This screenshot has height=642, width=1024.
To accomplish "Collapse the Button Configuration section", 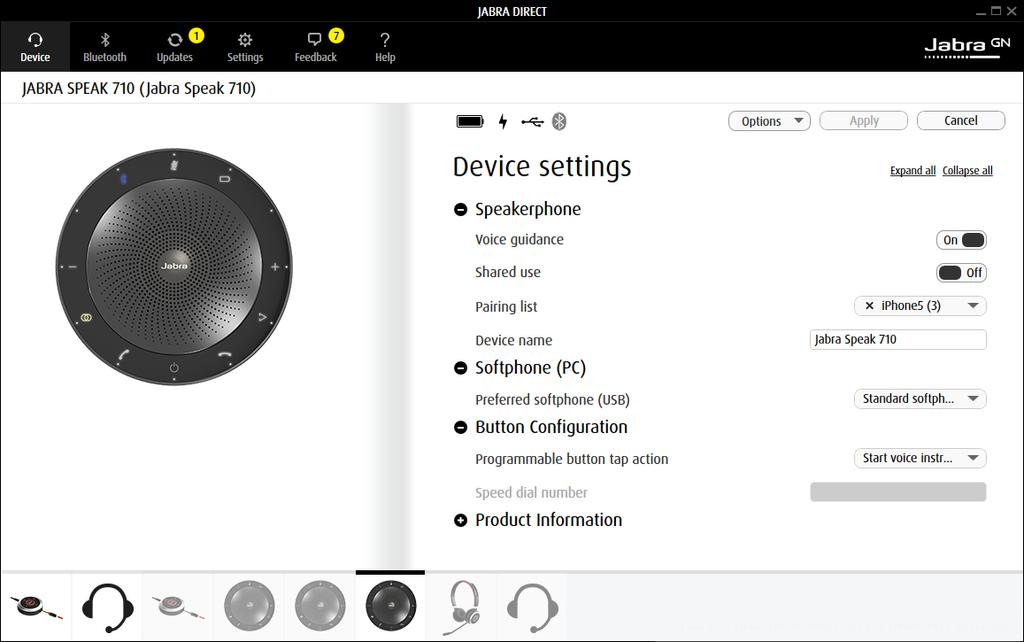I will (x=460, y=428).
